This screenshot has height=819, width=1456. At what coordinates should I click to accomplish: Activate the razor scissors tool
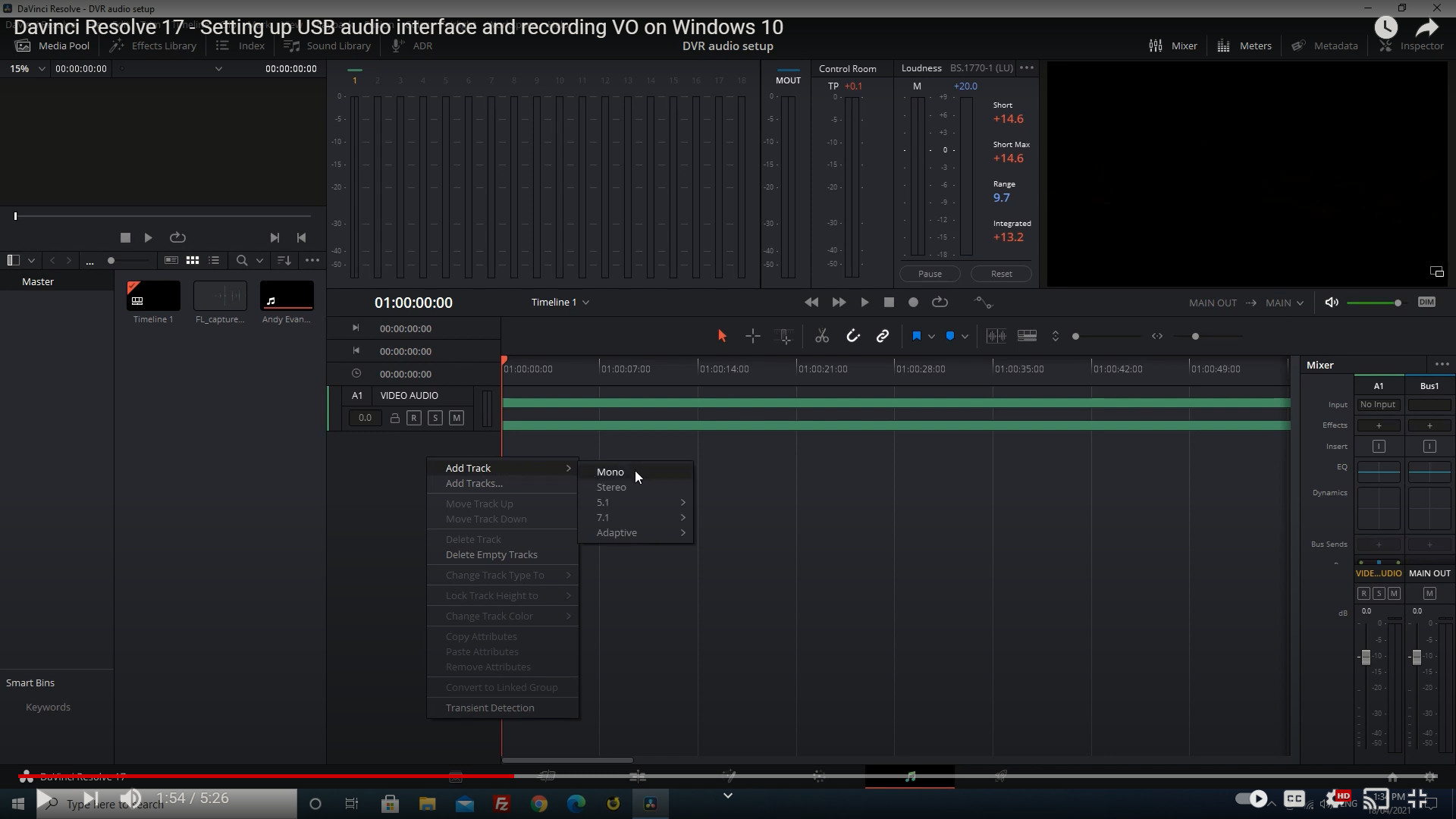[x=822, y=336]
